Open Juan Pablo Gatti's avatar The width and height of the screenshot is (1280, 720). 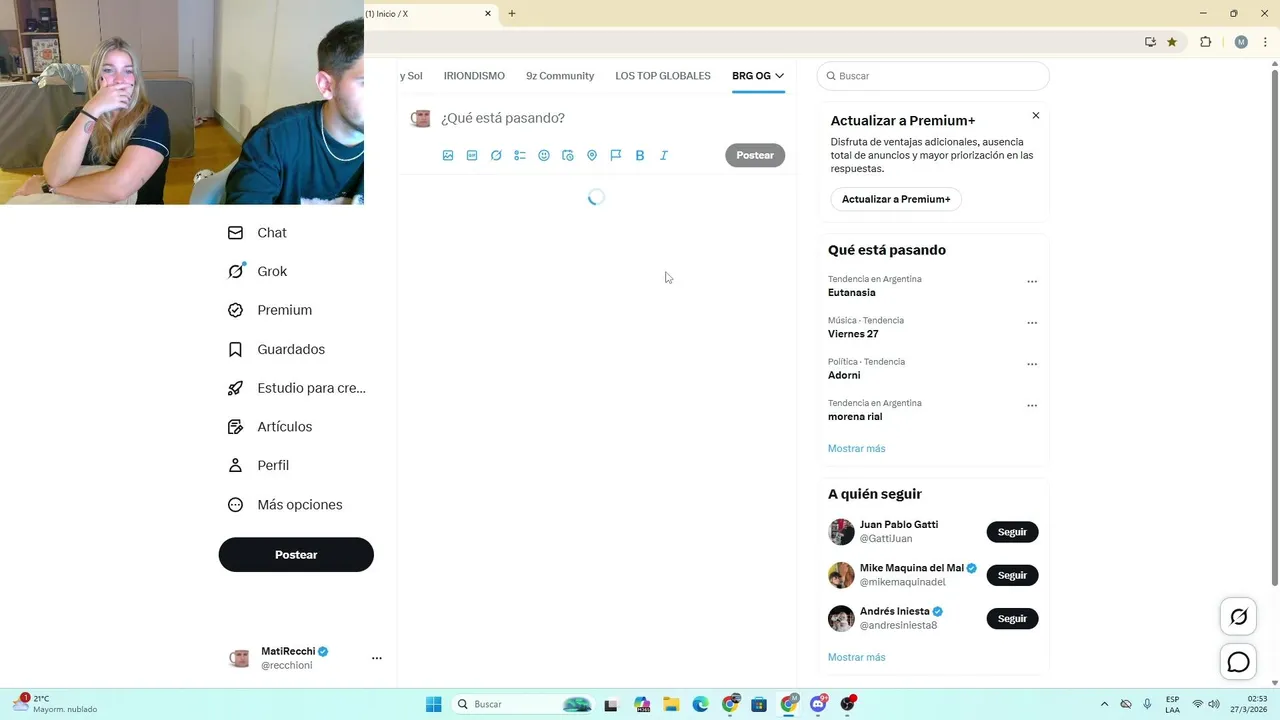pos(841,531)
